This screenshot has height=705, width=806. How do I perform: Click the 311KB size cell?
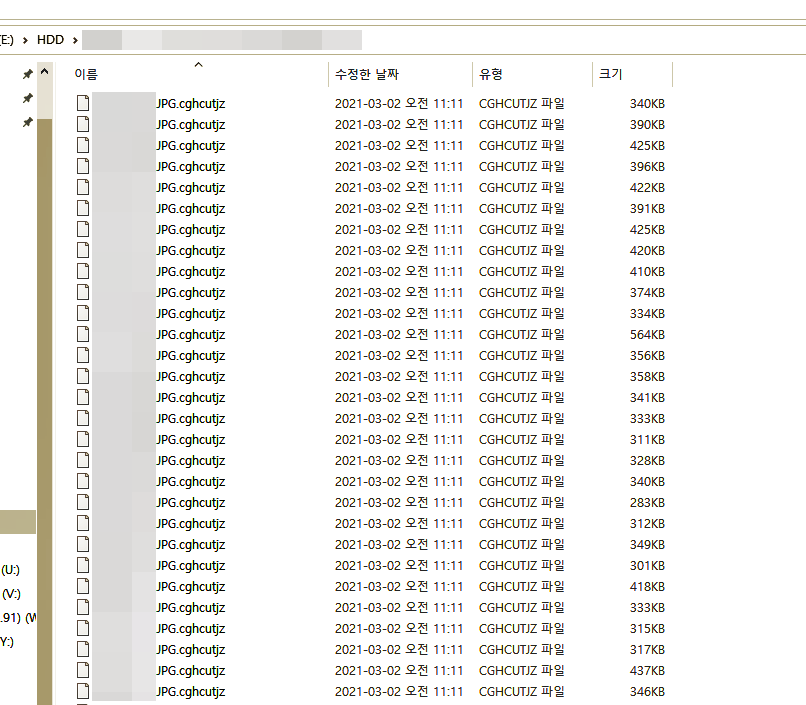click(x=647, y=439)
